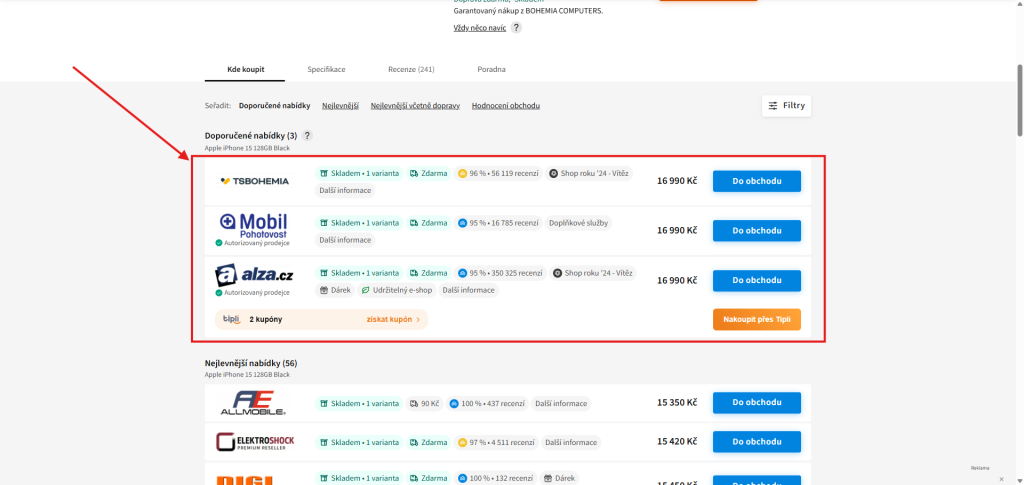Click the page vertical scrollbar
Viewport: 1024px width, 485px height.
pyautogui.click(x=1019, y=100)
